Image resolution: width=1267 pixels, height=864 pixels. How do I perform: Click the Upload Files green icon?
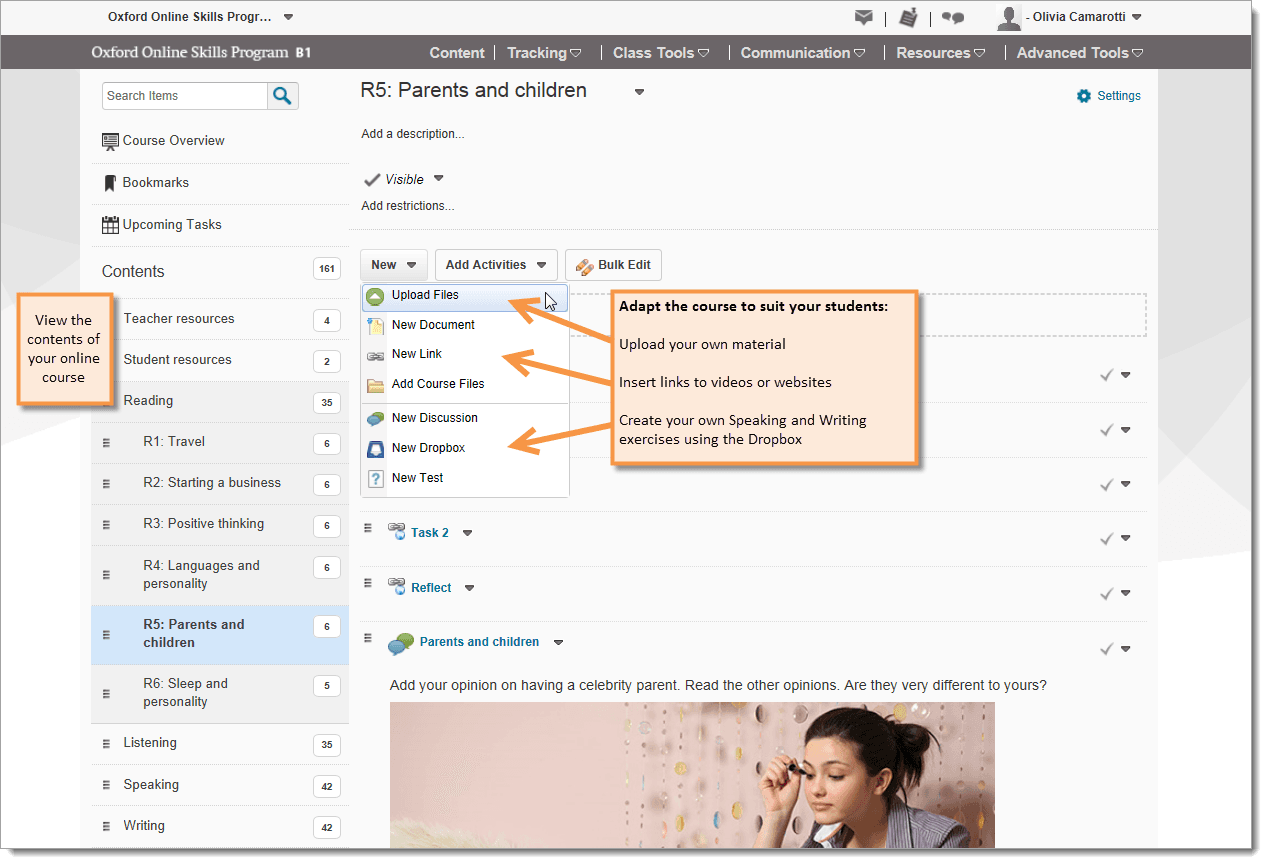coord(375,296)
